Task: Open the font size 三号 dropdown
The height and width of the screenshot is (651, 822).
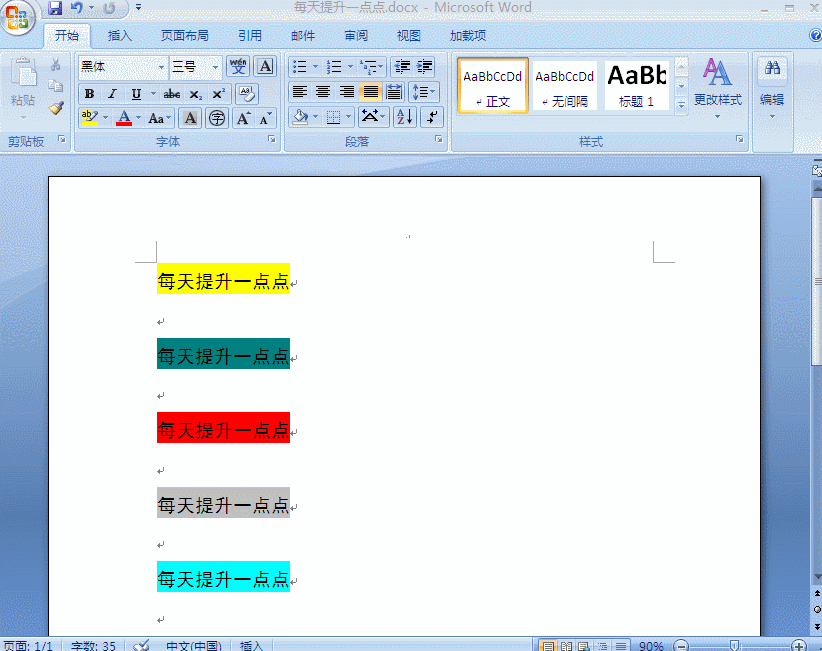Action: tap(215, 67)
